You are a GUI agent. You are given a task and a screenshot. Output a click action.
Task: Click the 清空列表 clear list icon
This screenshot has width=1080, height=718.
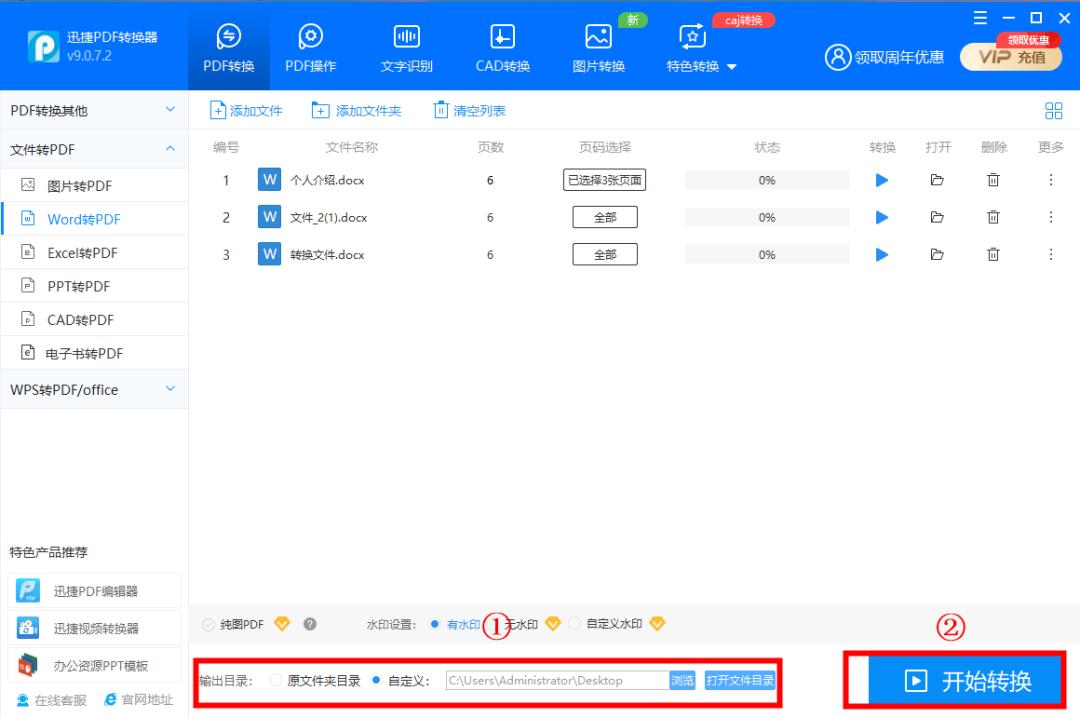[x=440, y=110]
